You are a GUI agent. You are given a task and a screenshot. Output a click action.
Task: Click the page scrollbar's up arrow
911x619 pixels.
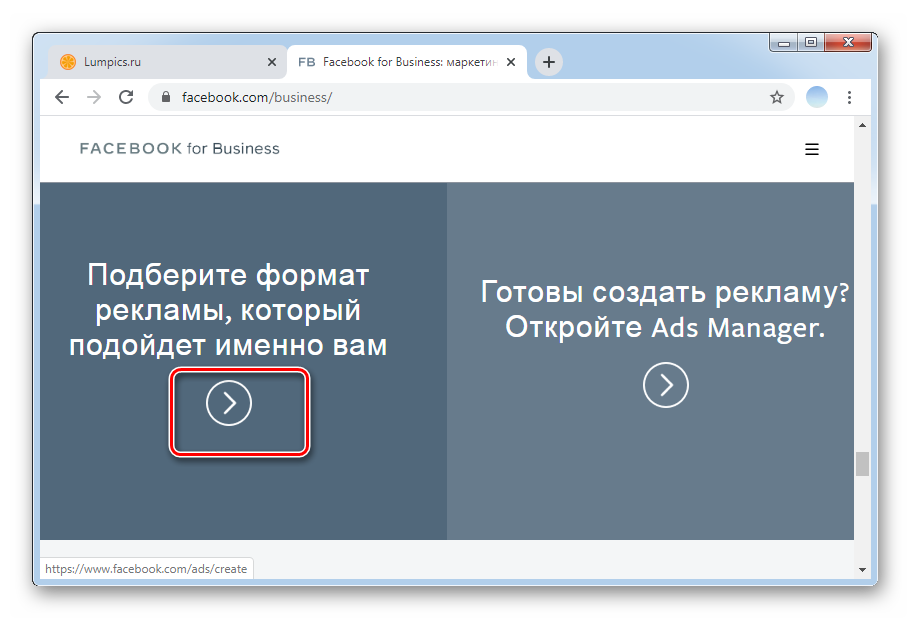862,124
